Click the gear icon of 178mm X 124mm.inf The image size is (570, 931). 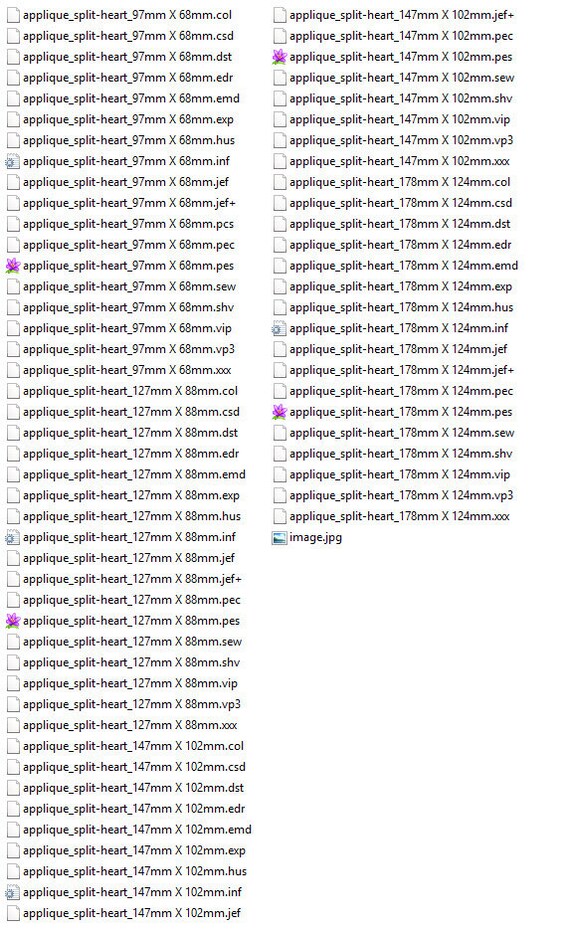(x=279, y=328)
